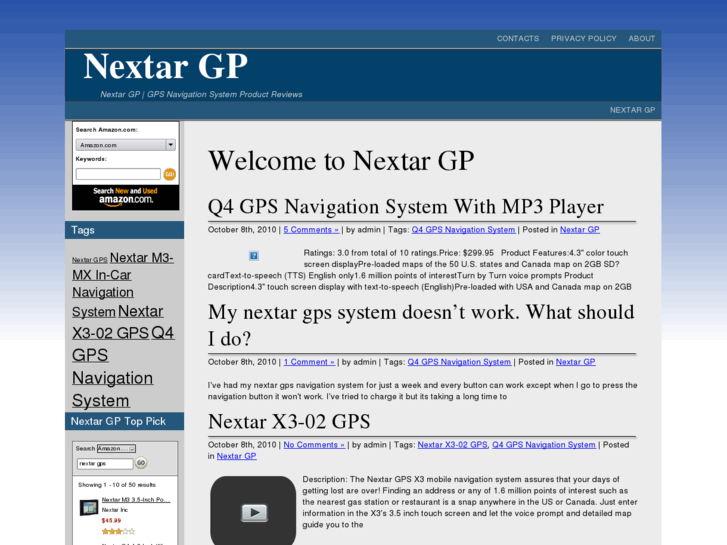Open the Privacy Policy page

point(583,38)
